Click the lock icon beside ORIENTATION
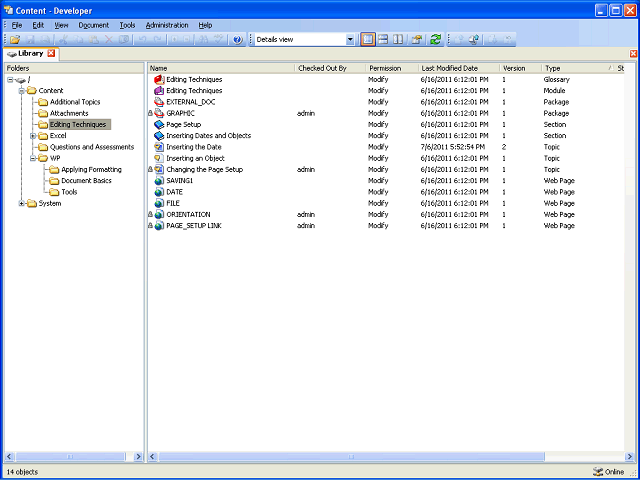 pos(150,214)
